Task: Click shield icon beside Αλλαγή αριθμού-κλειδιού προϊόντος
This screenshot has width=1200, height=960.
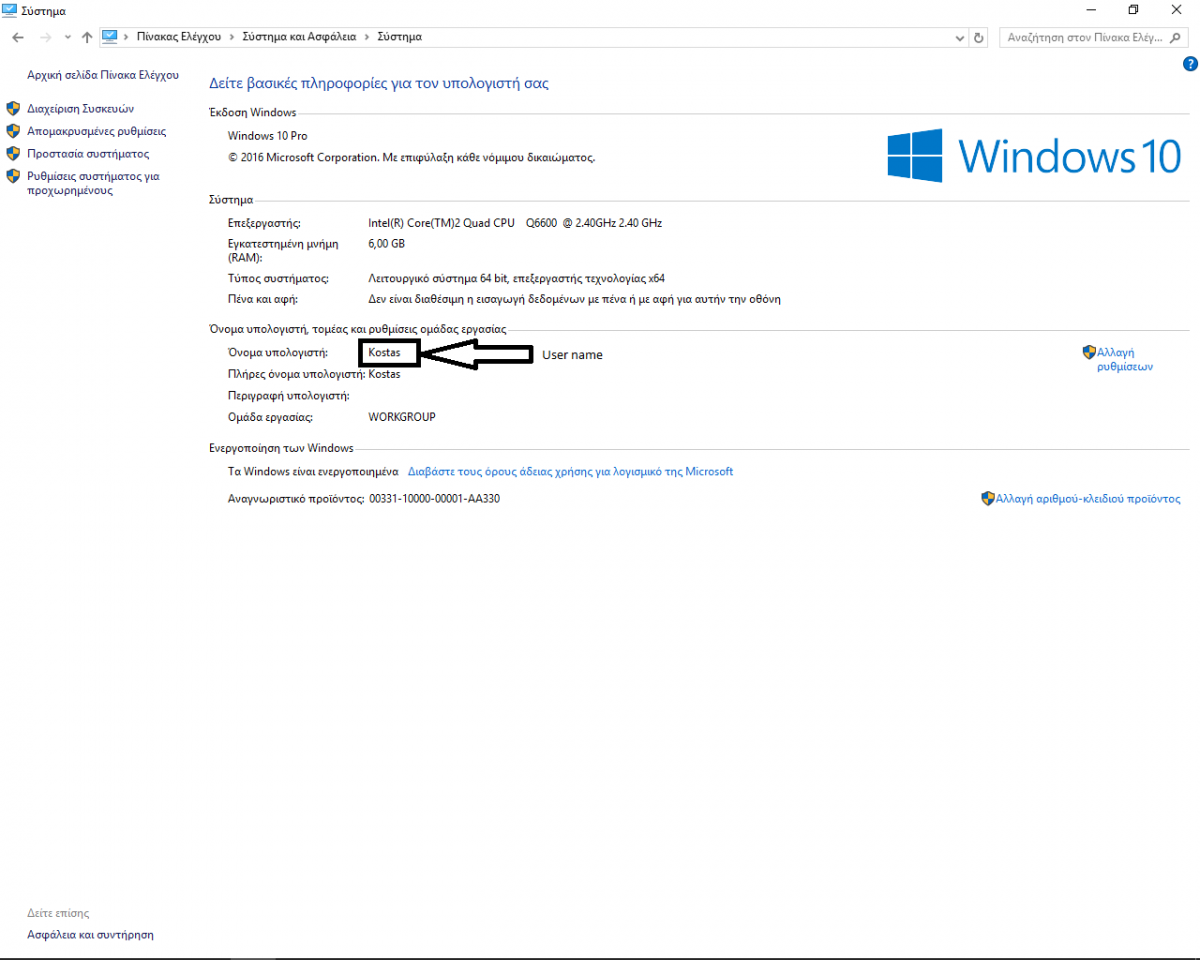Action: [x=987, y=498]
